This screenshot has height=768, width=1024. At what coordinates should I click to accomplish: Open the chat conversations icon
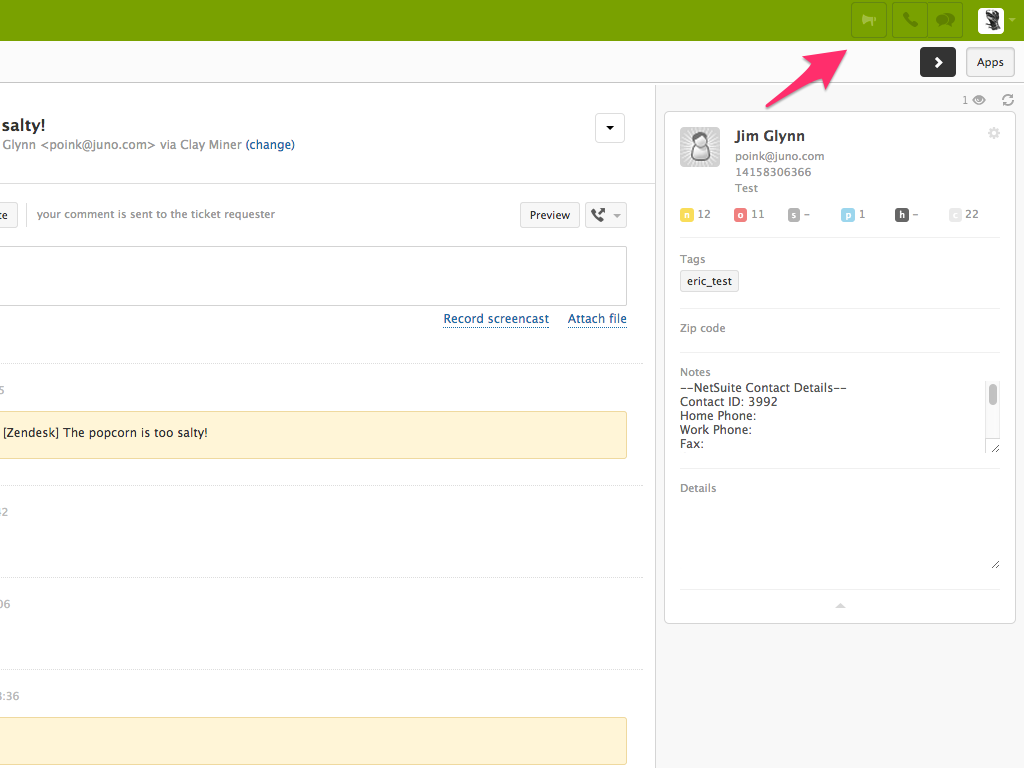pos(945,20)
